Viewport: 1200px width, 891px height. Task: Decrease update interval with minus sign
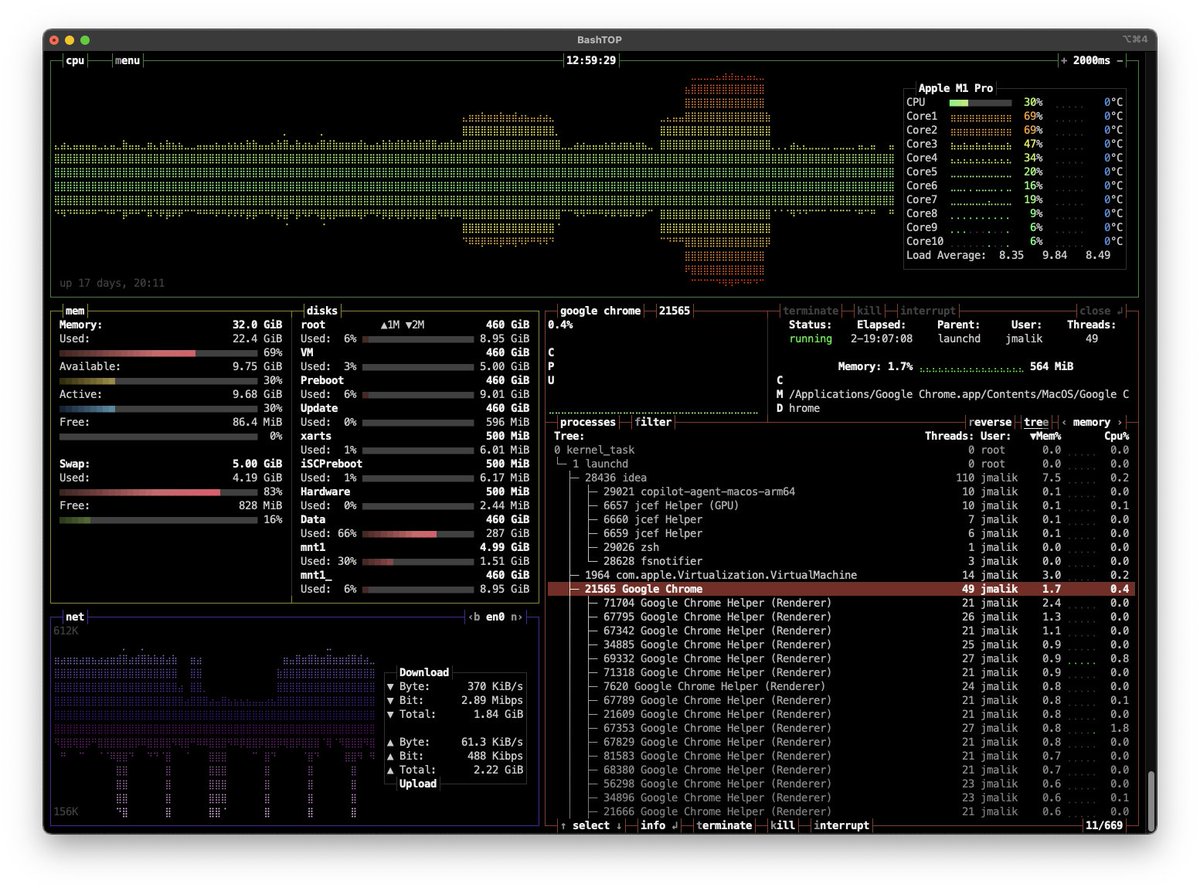1119,60
